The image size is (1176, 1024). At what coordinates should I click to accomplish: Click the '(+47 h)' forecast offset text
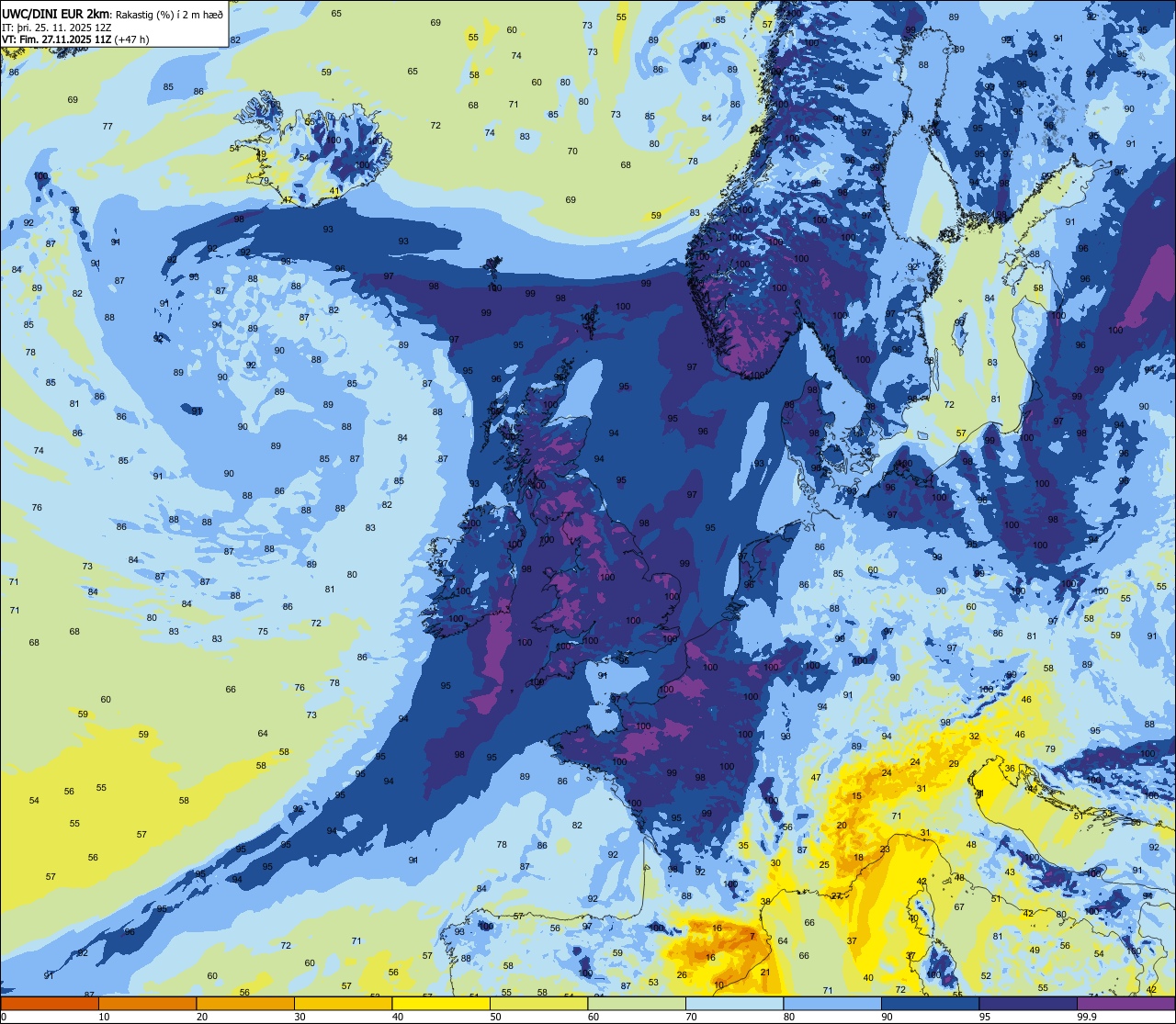[x=130, y=39]
